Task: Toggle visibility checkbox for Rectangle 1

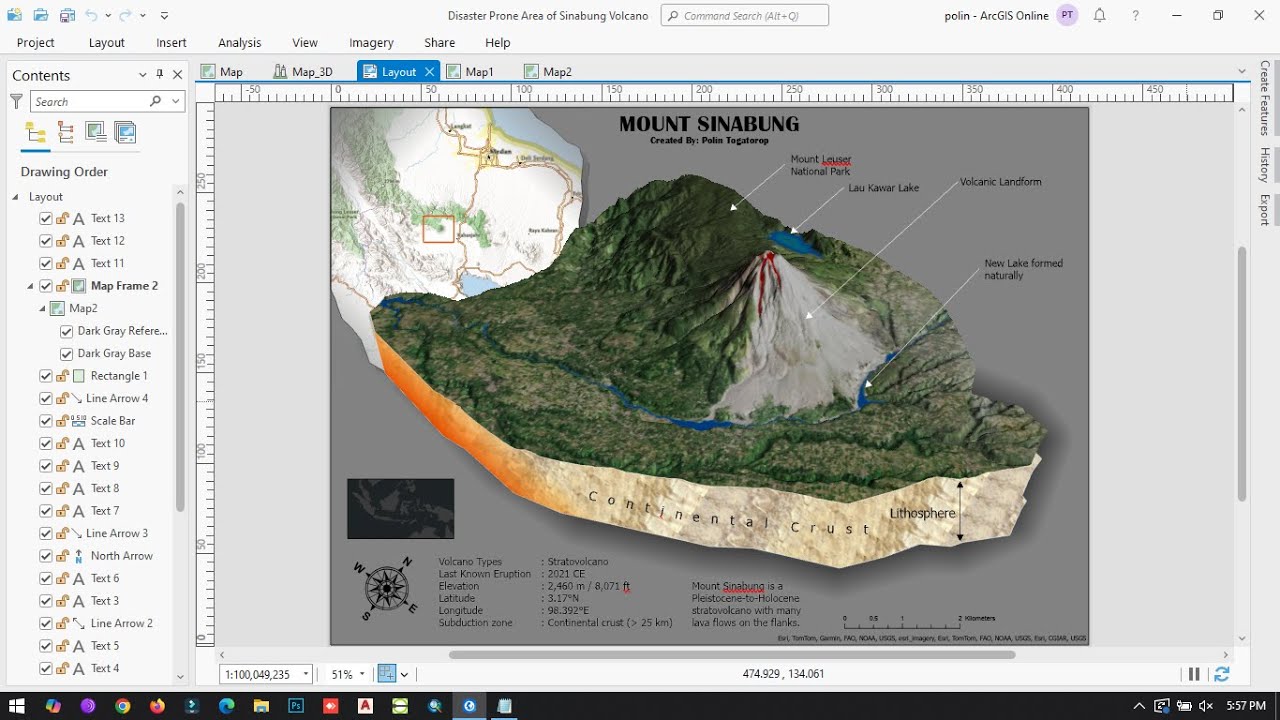Action: 45,376
